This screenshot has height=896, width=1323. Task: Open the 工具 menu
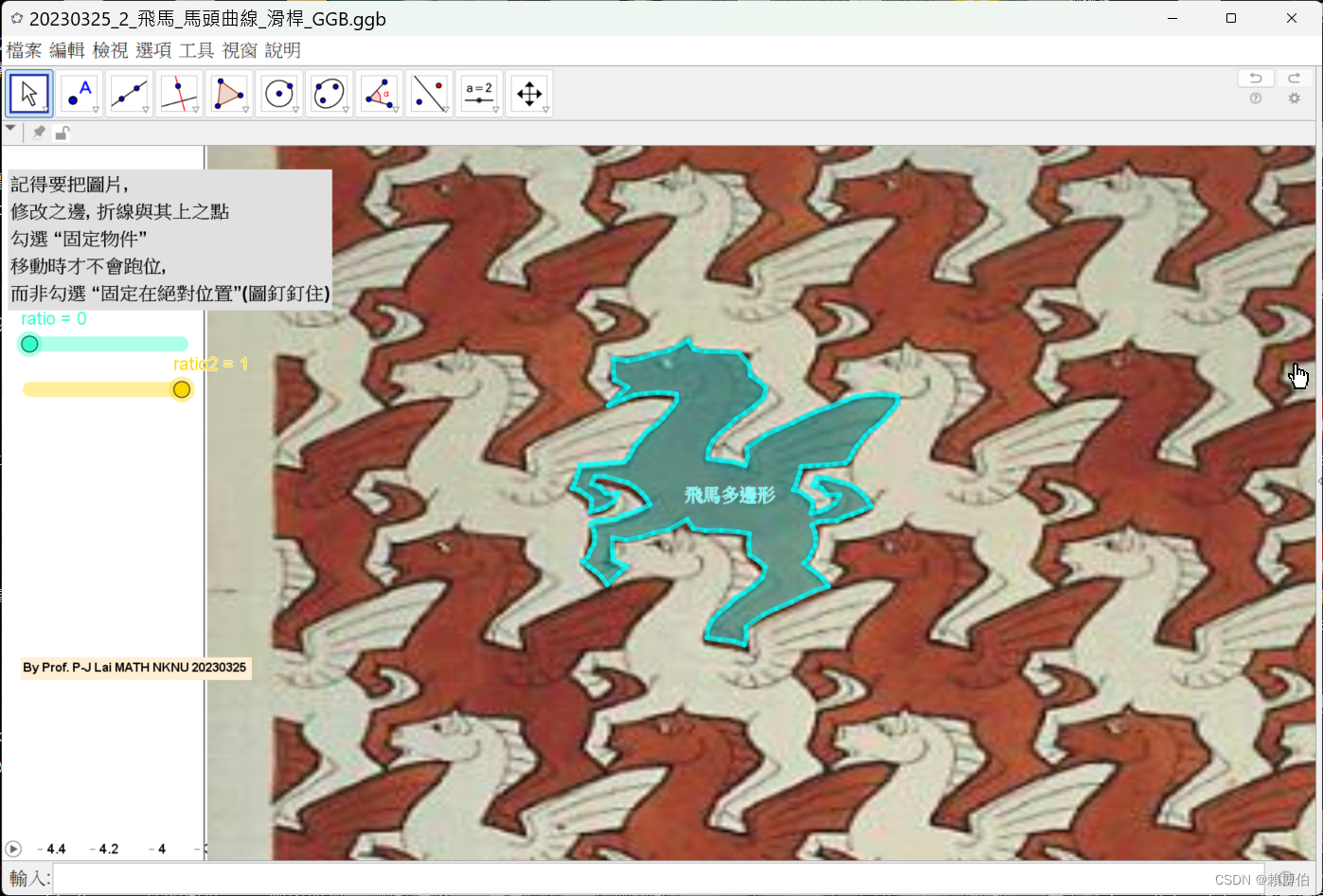coord(196,50)
